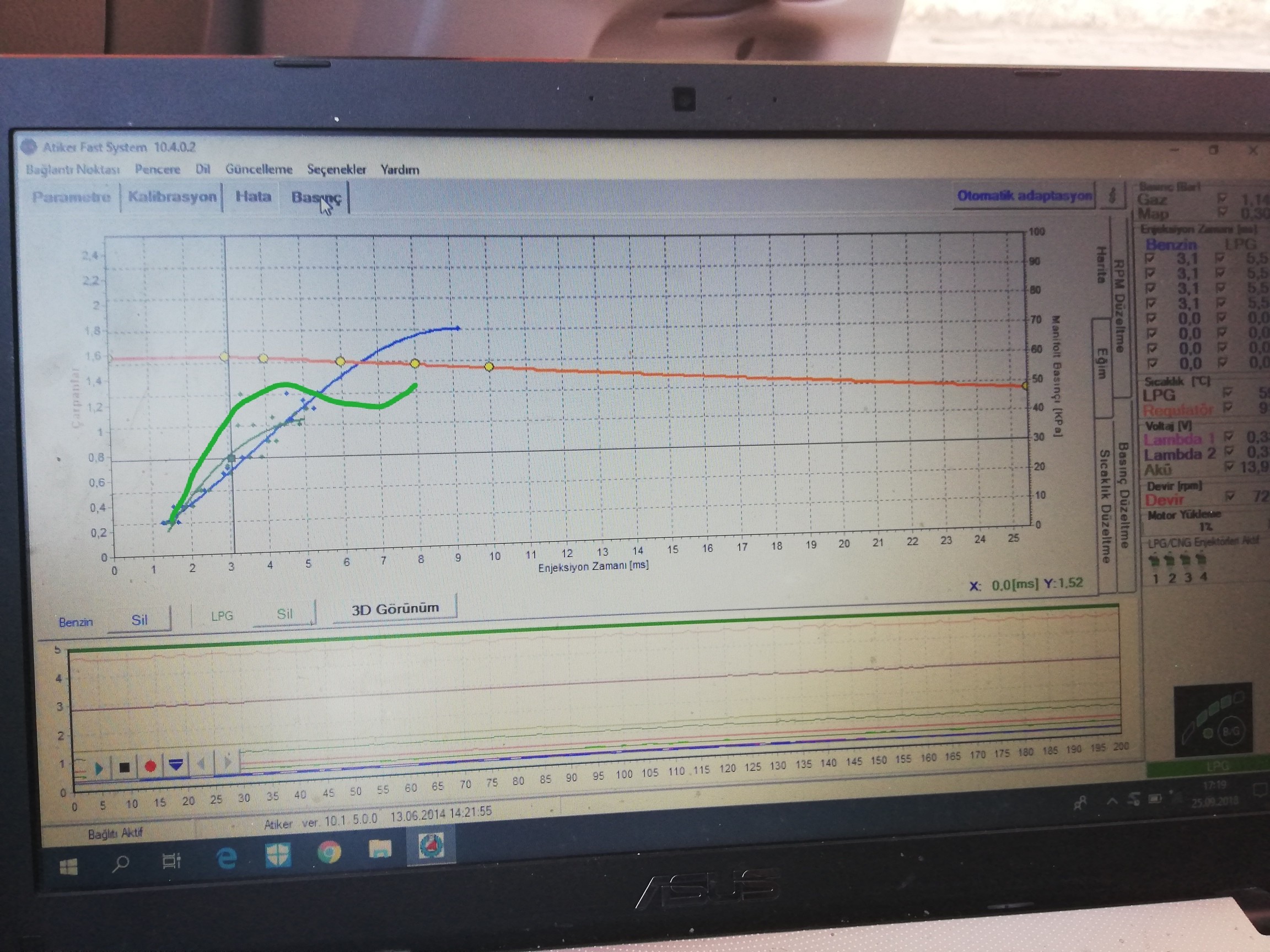Switch to the Parametre tab

coord(71,197)
